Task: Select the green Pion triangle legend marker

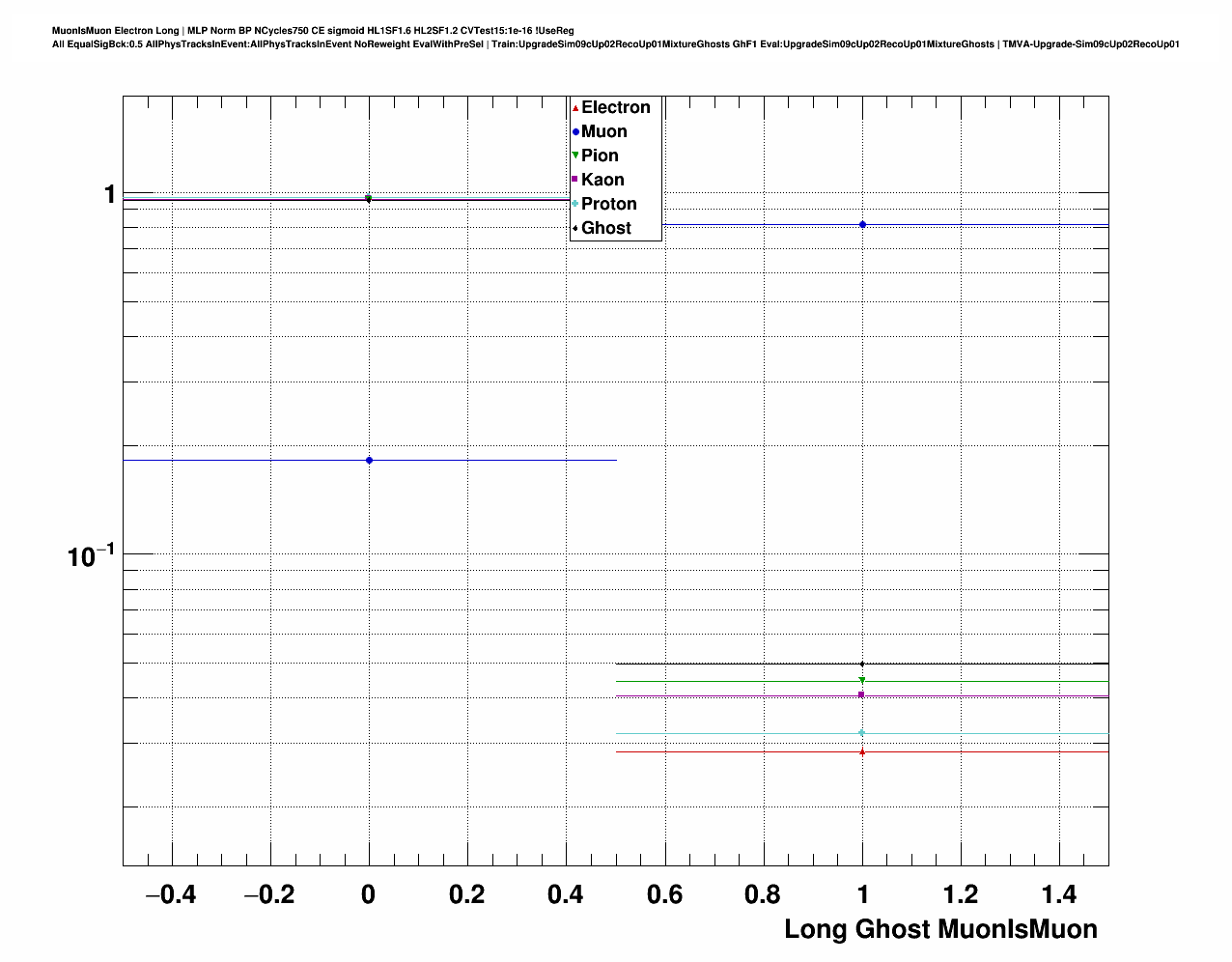Action: click(575, 156)
